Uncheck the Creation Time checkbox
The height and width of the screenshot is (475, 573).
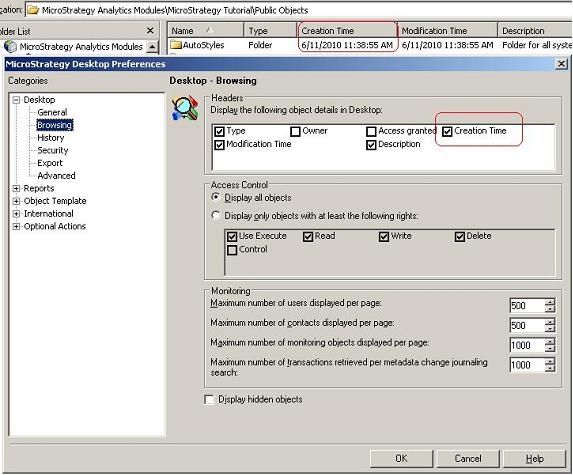(x=447, y=131)
